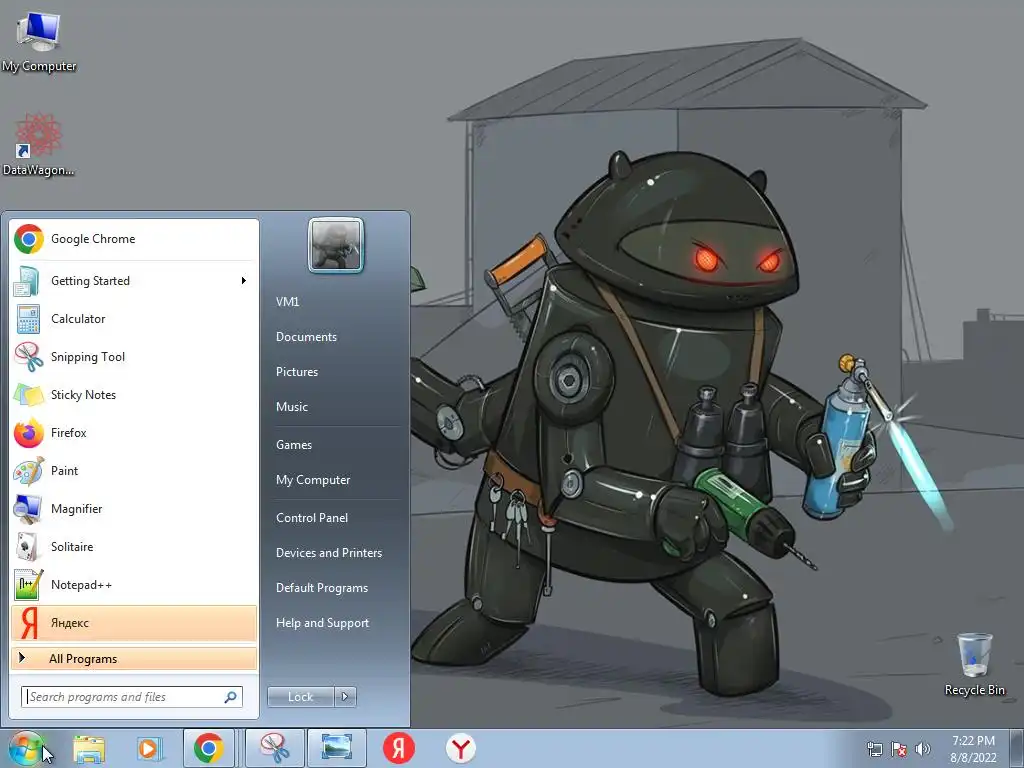This screenshot has height=768, width=1024.
Task: Switch to Snipping Tool on taskbar
Action: pos(275,748)
